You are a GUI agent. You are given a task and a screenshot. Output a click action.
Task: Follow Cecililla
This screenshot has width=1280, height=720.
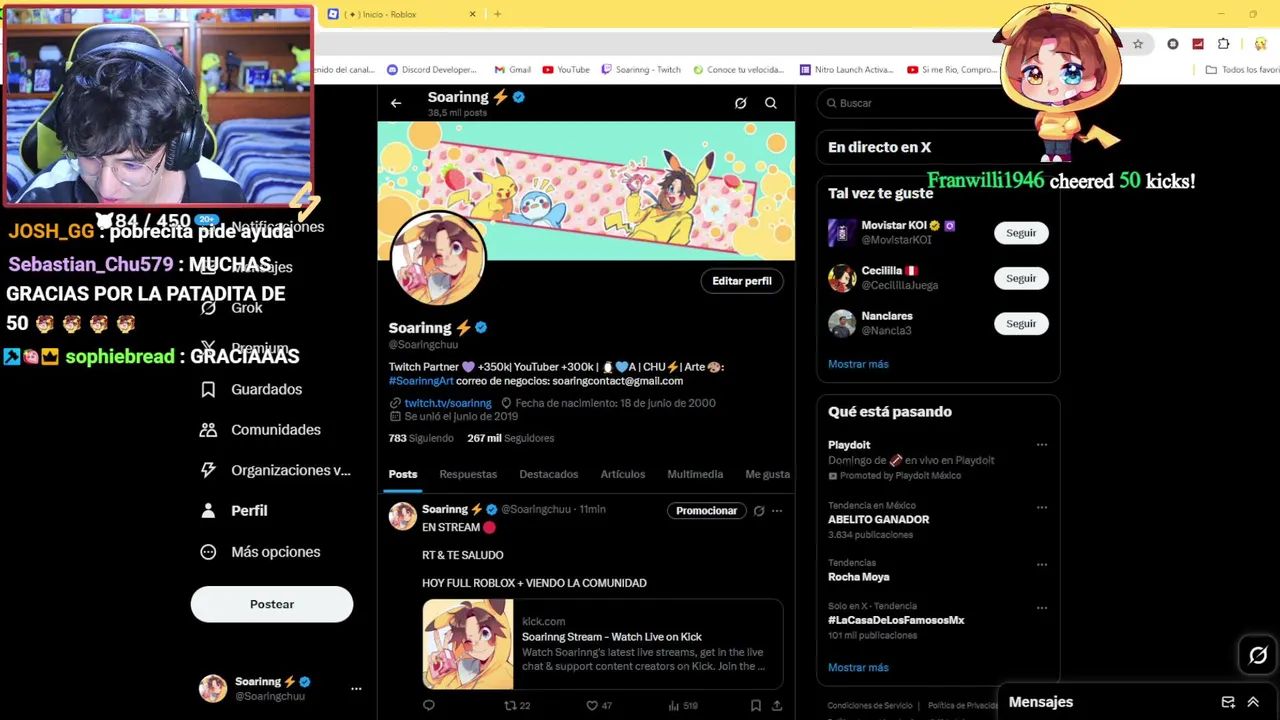coord(1021,278)
